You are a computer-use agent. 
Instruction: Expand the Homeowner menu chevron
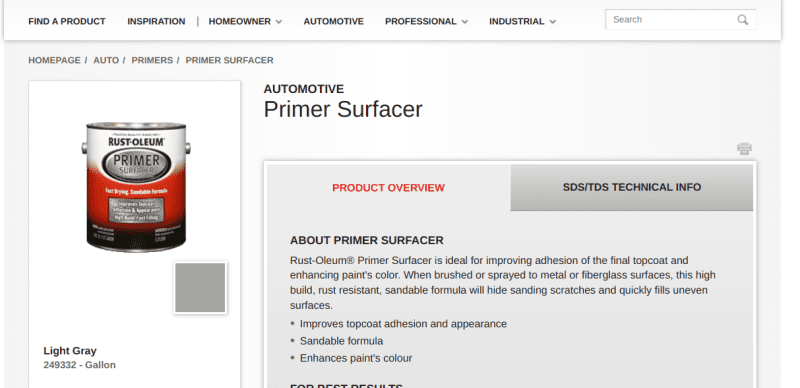pyautogui.click(x=279, y=22)
